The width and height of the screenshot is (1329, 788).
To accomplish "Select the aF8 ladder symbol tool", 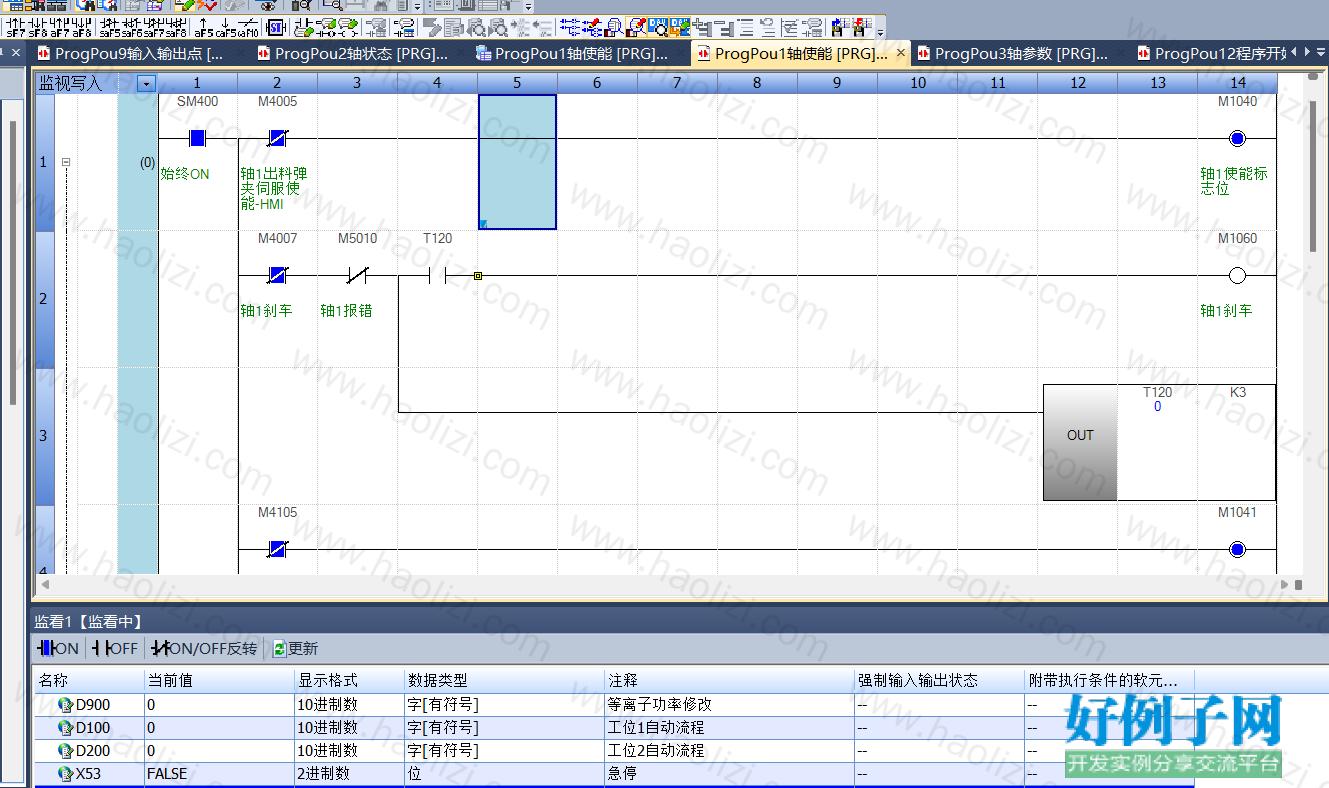I will coord(82,26).
